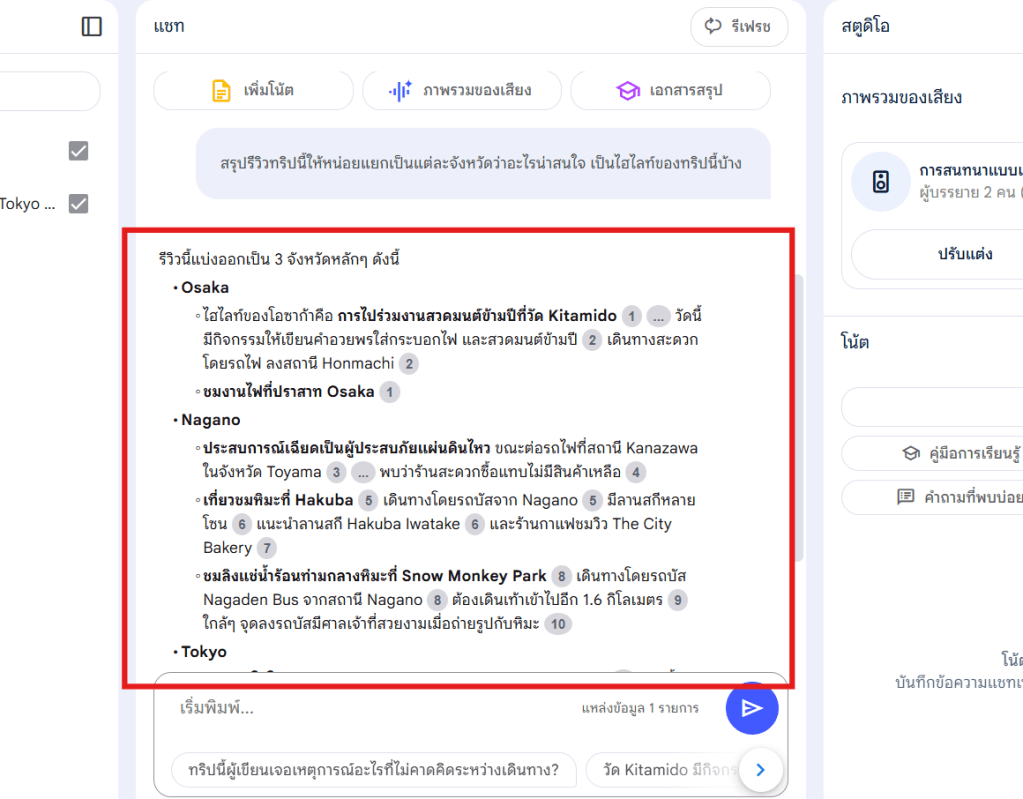Open citation 8 next to Snow Monkey Park
The height and width of the screenshot is (799, 1023).
(562, 577)
